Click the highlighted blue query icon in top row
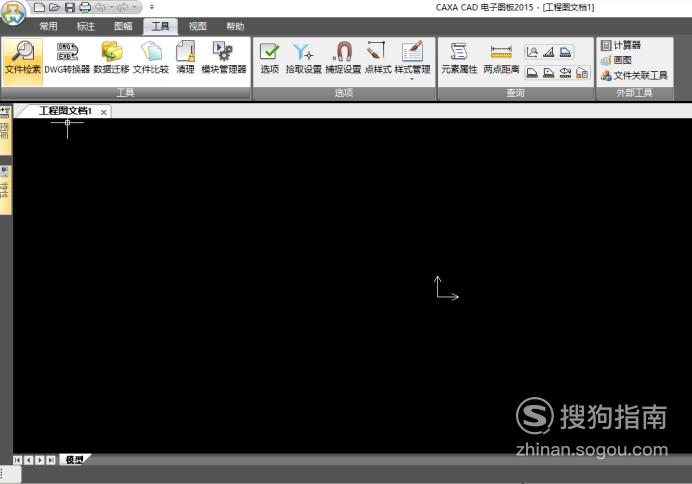Screen dimensions: 692x484 (x=565, y=53)
